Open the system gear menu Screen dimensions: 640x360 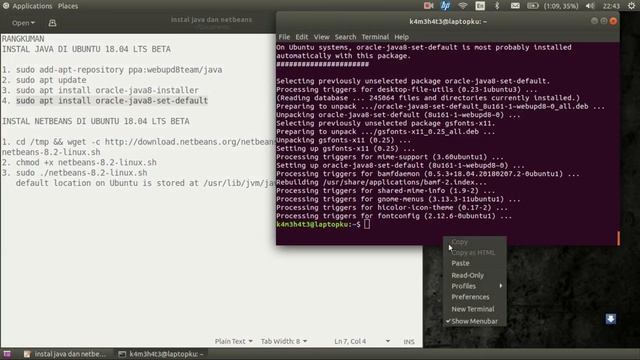point(631,6)
